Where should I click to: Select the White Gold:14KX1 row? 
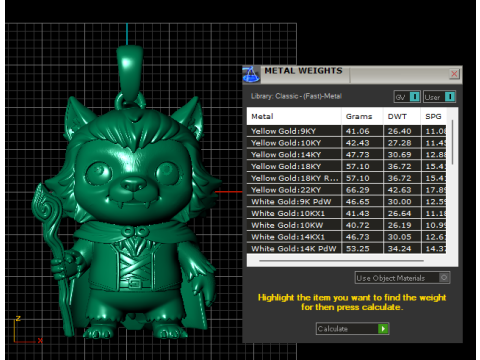point(346,237)
